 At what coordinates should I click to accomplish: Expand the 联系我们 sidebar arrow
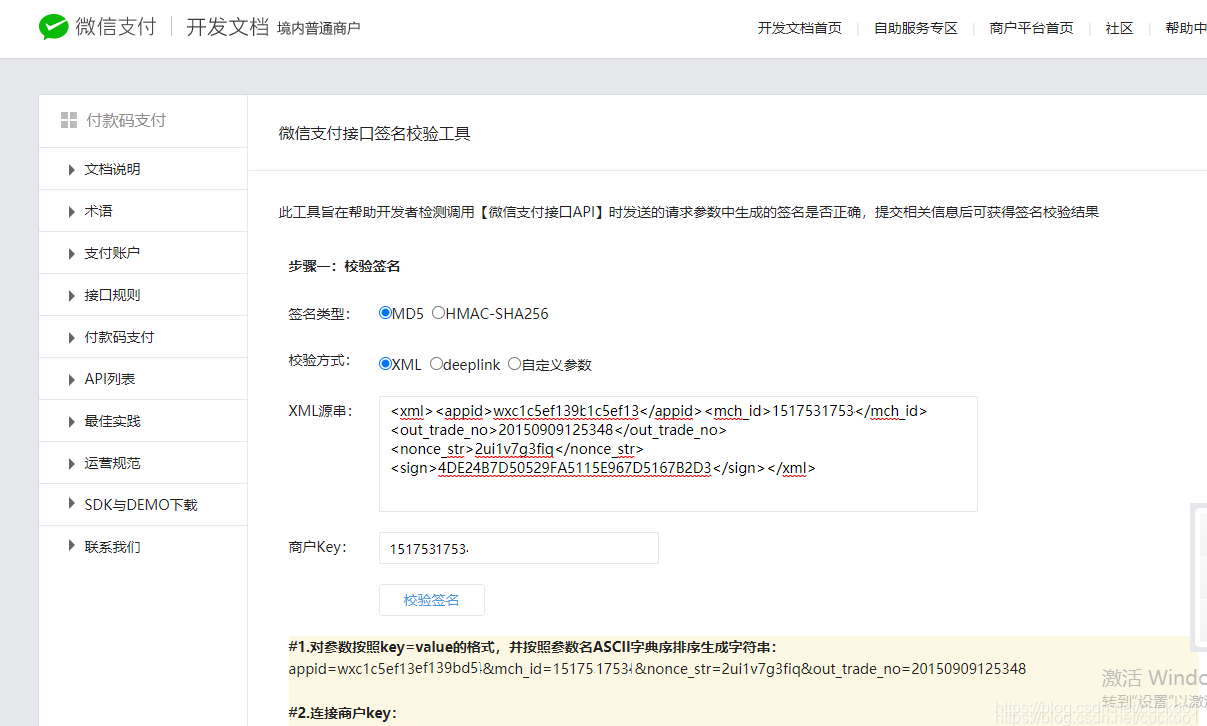[x=71, y=545]
